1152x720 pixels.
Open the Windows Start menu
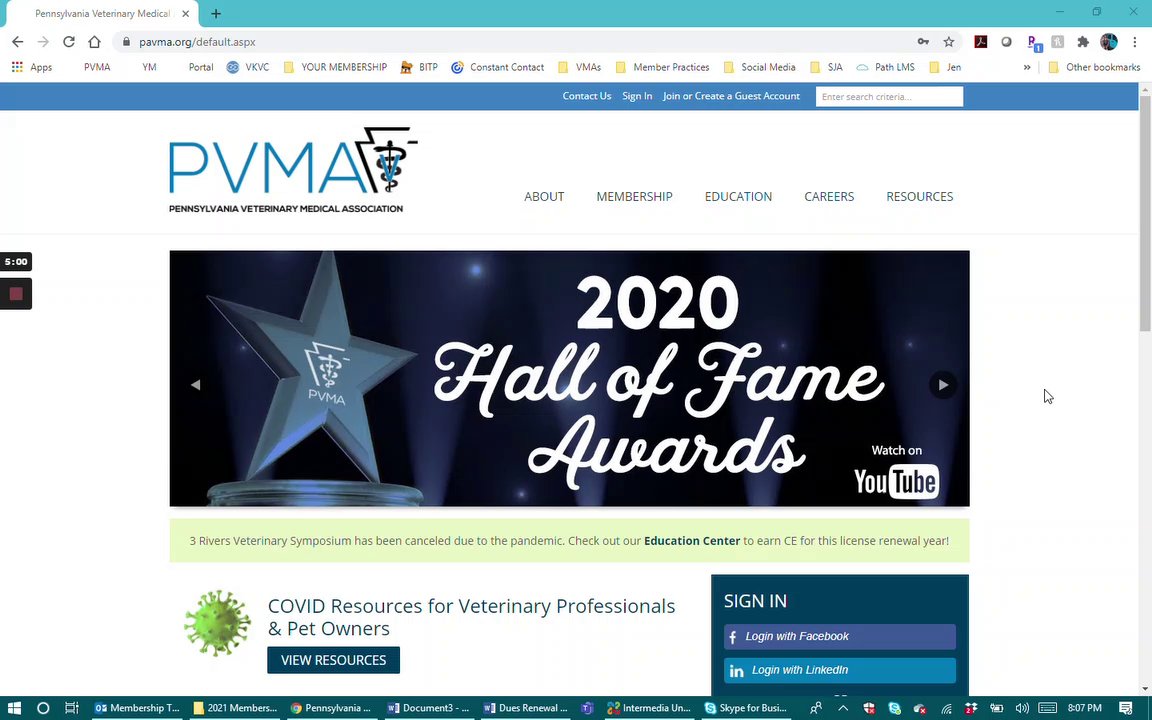click(13, 708)
